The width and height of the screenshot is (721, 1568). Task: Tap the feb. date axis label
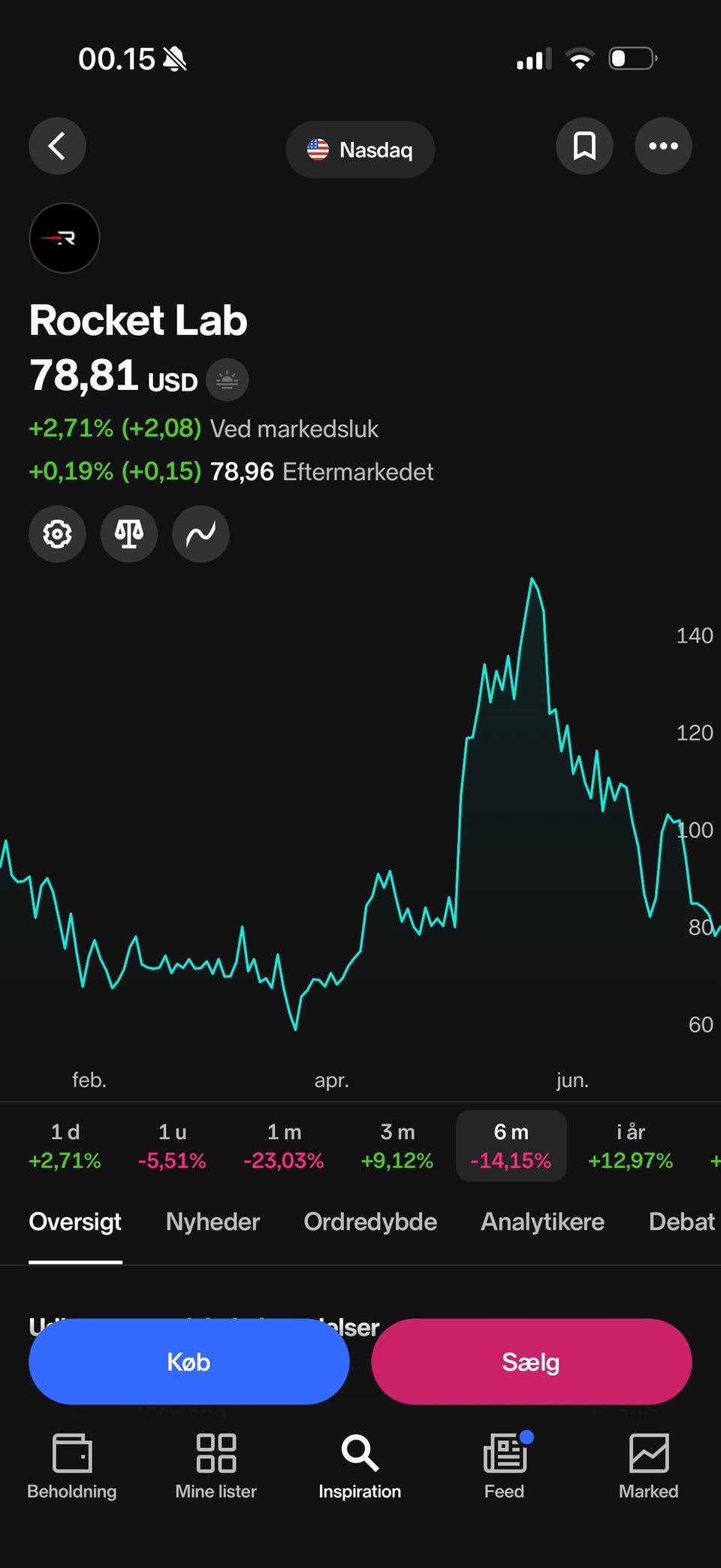coord(89,1080)
